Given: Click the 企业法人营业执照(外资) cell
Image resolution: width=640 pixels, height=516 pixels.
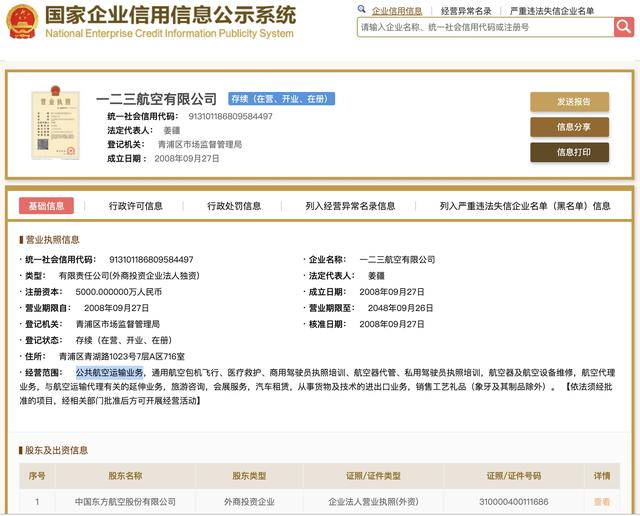Looking at the screenshot, I should (373, 502).
